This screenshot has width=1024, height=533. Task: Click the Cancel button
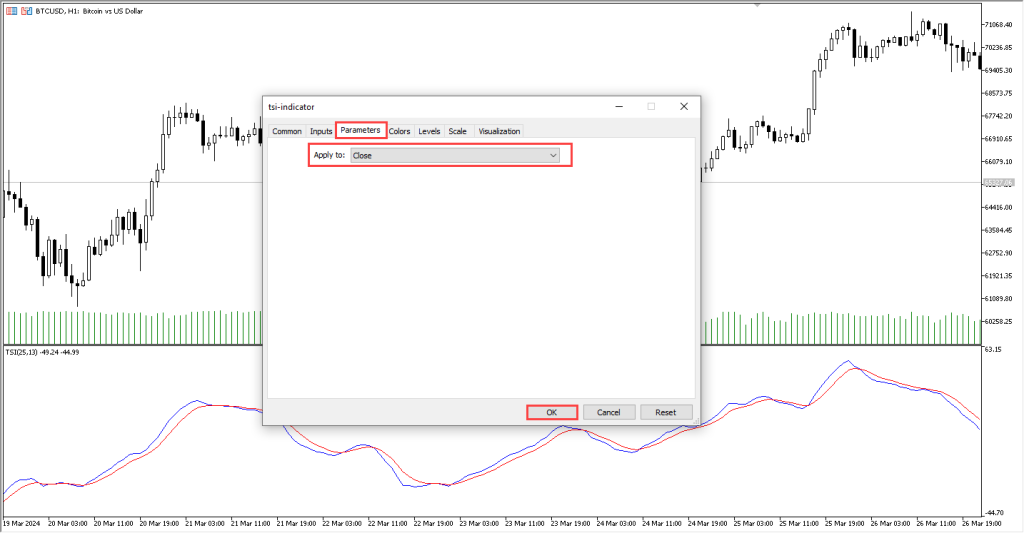pyautogui.click(x=608, y=412)
